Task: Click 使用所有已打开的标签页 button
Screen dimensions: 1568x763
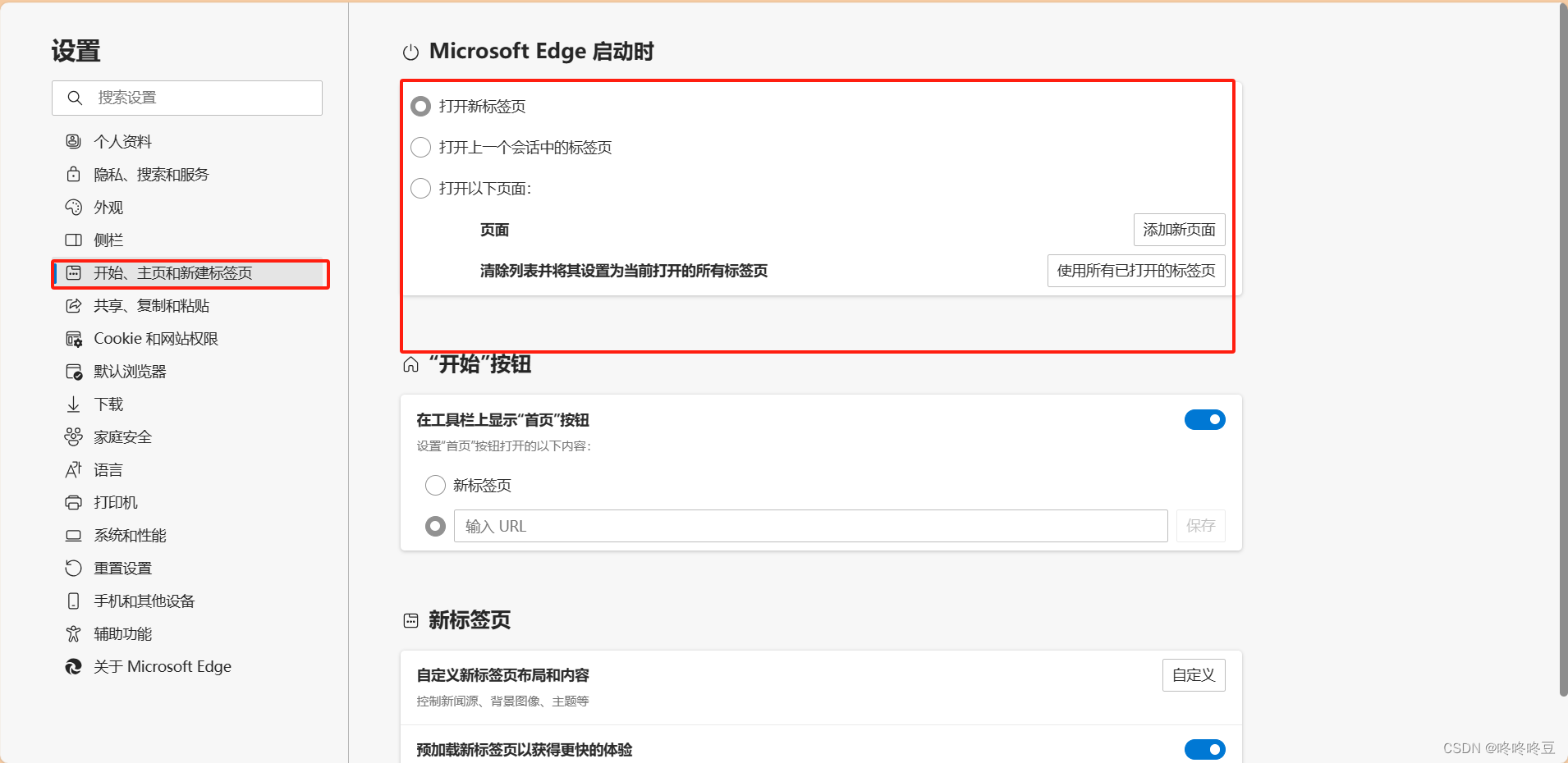Action: click(x=1136, y=271)
